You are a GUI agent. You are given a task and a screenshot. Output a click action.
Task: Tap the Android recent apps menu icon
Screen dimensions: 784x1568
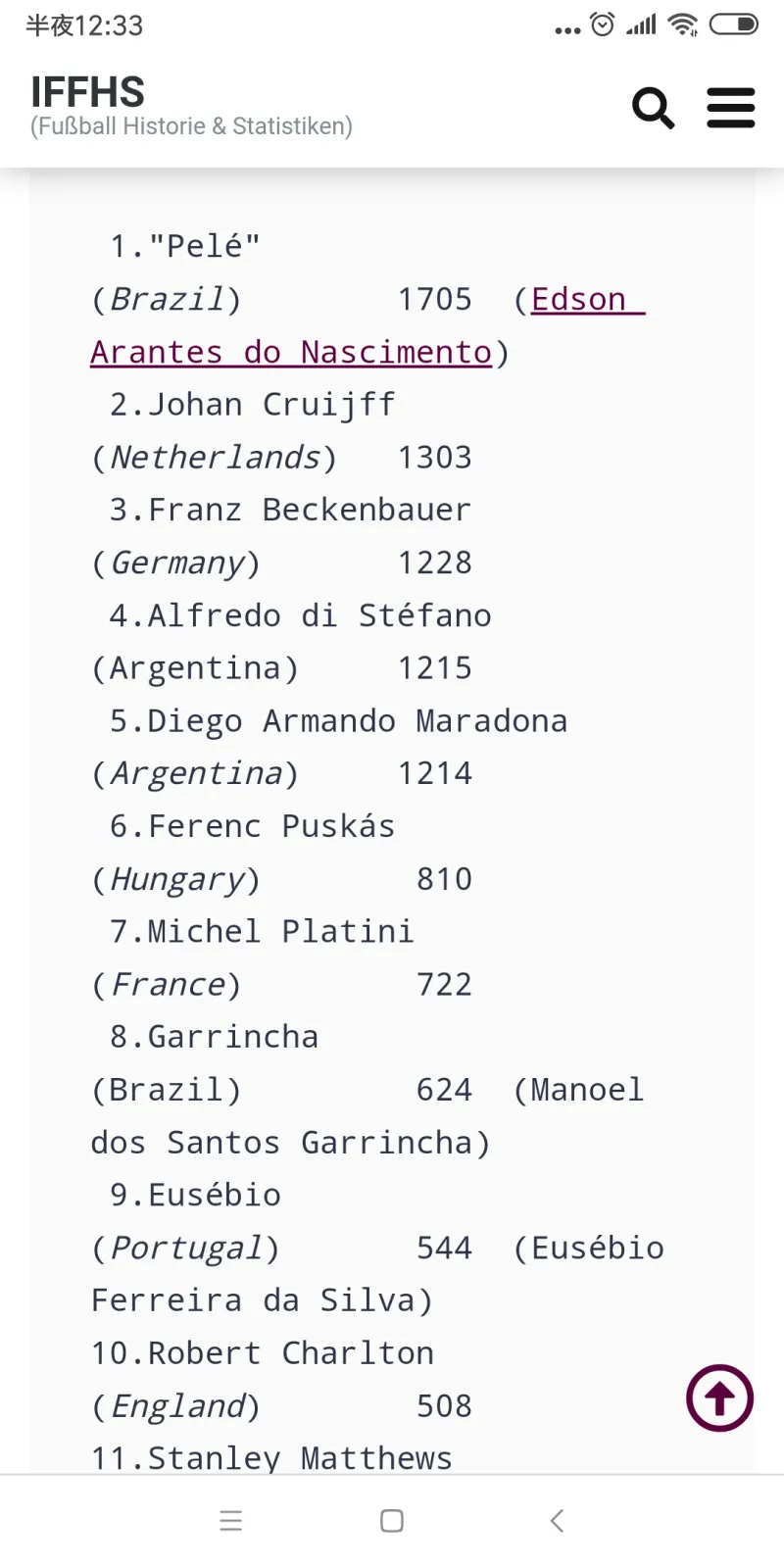(x=231, y=1521)
